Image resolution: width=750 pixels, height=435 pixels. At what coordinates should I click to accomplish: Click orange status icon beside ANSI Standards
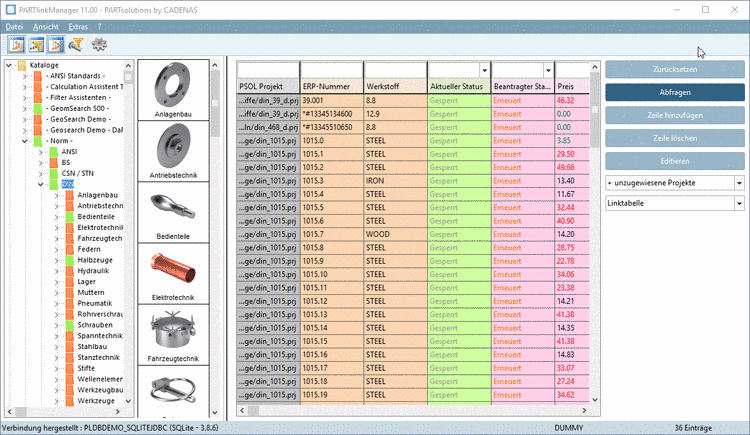38,76
